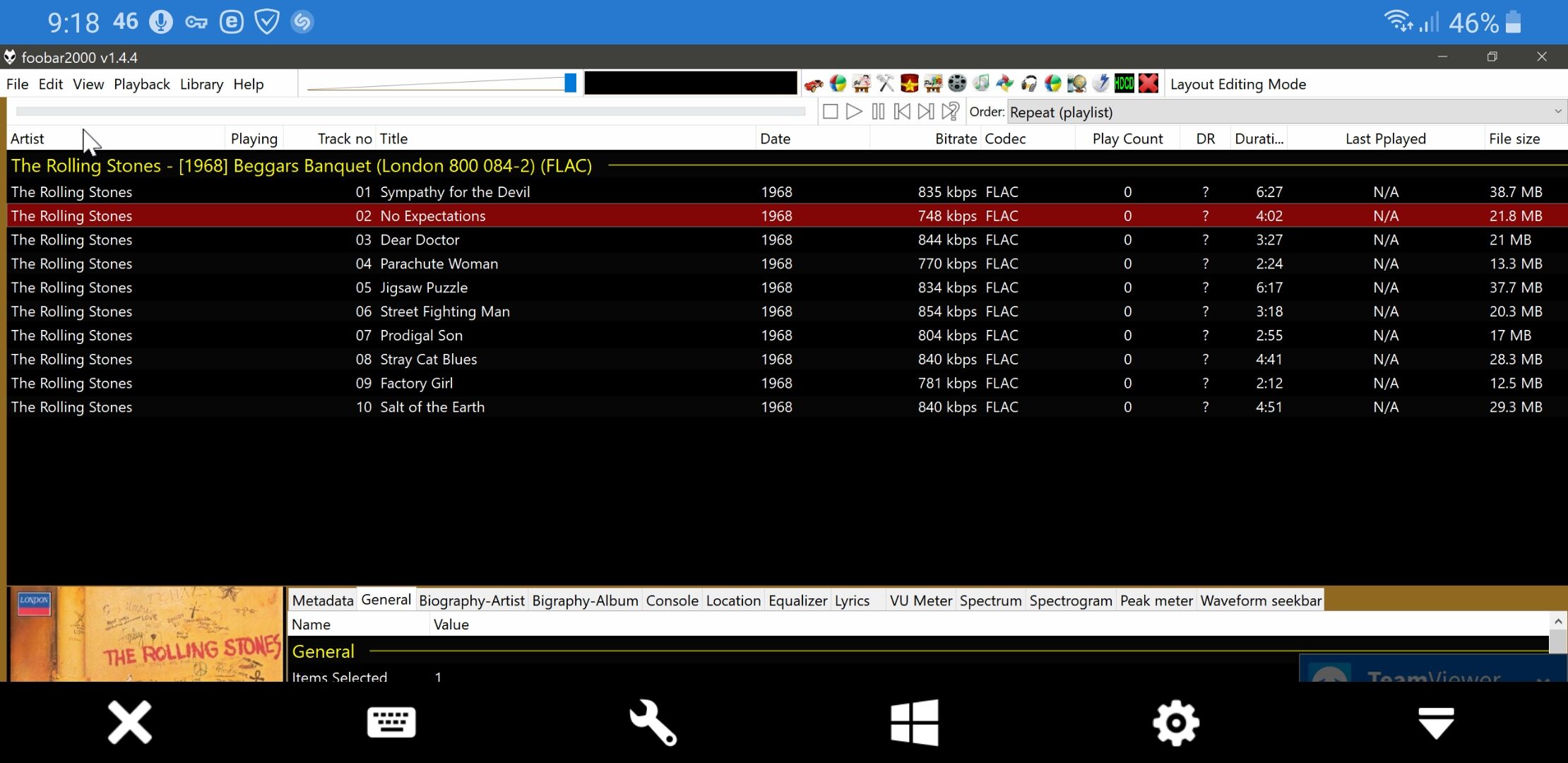Click the playback seek bar

pyautogui.click(x=410, y=111)
